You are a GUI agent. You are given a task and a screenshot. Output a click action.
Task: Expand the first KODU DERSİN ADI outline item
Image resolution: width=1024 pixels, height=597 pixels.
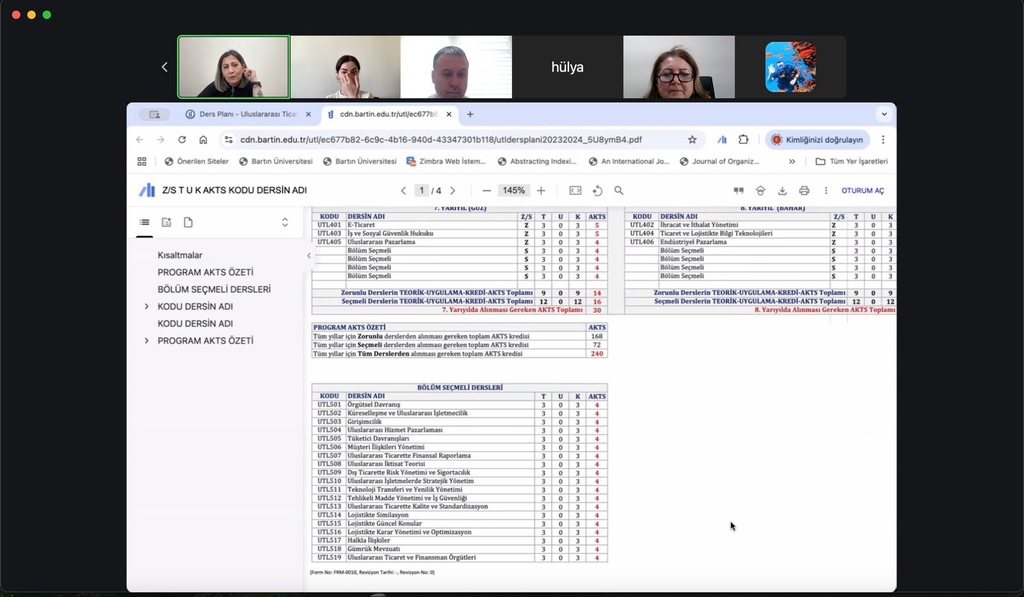pos(146,306)
